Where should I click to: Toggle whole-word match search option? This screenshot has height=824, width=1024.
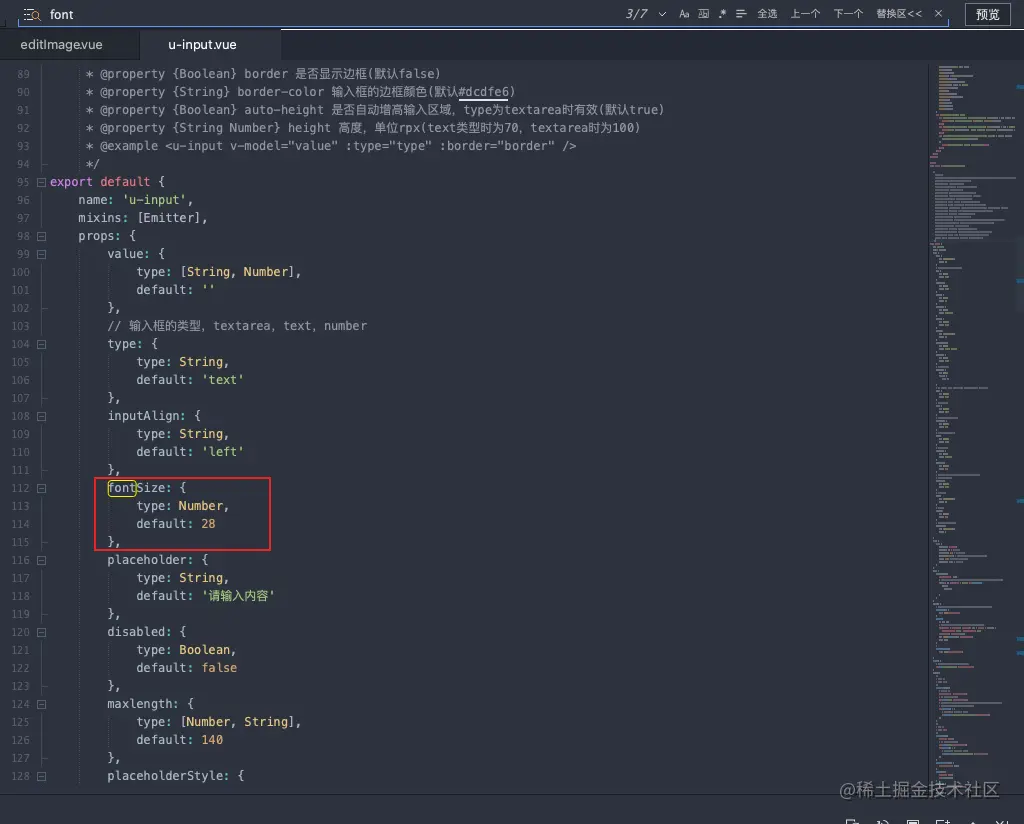(703, 14)
